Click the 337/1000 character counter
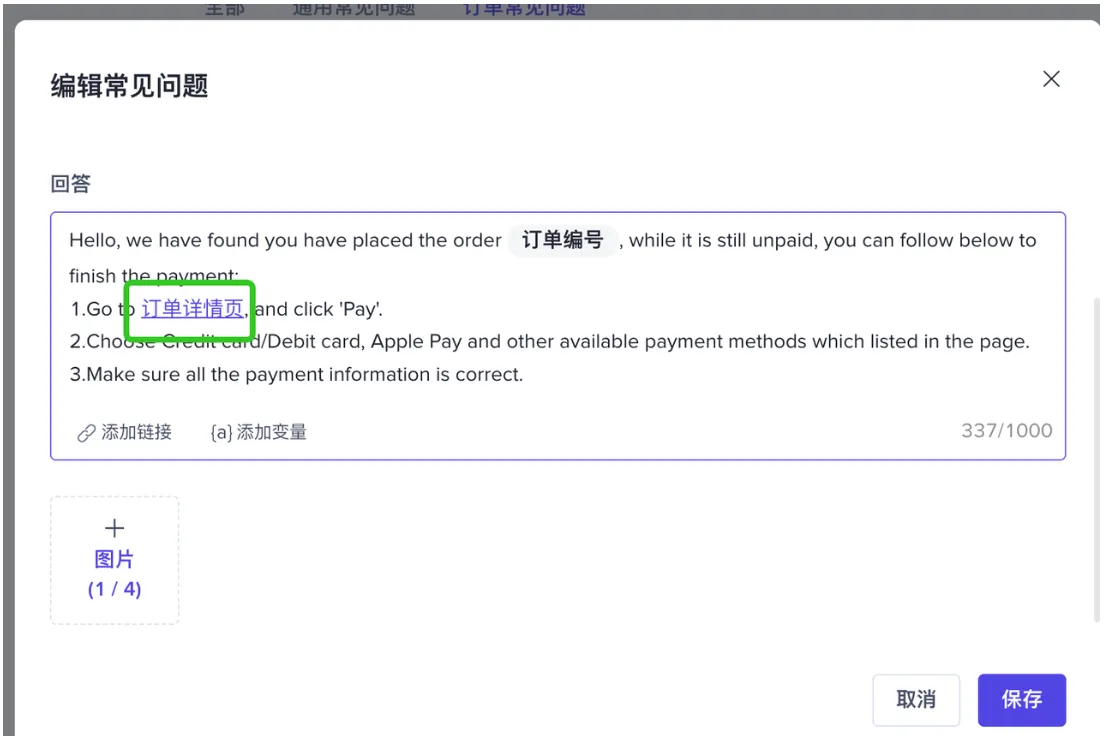Viewport: 1104px width, 736px height. pos(1007,430)
